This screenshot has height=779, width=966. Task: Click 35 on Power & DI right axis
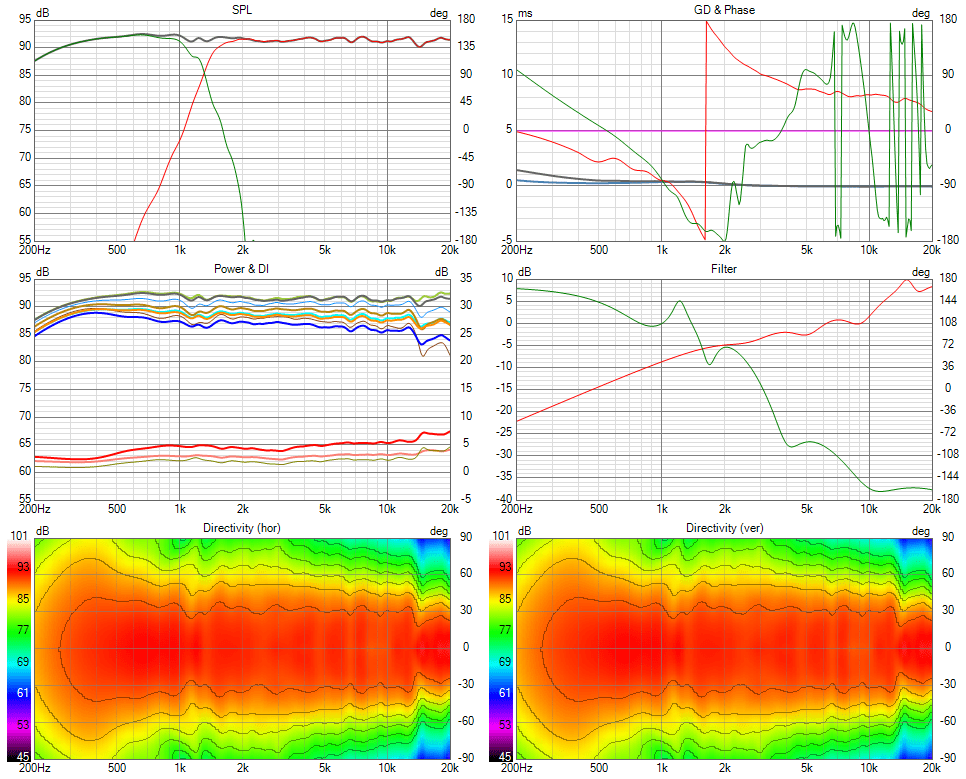click(x=466, y=278)
